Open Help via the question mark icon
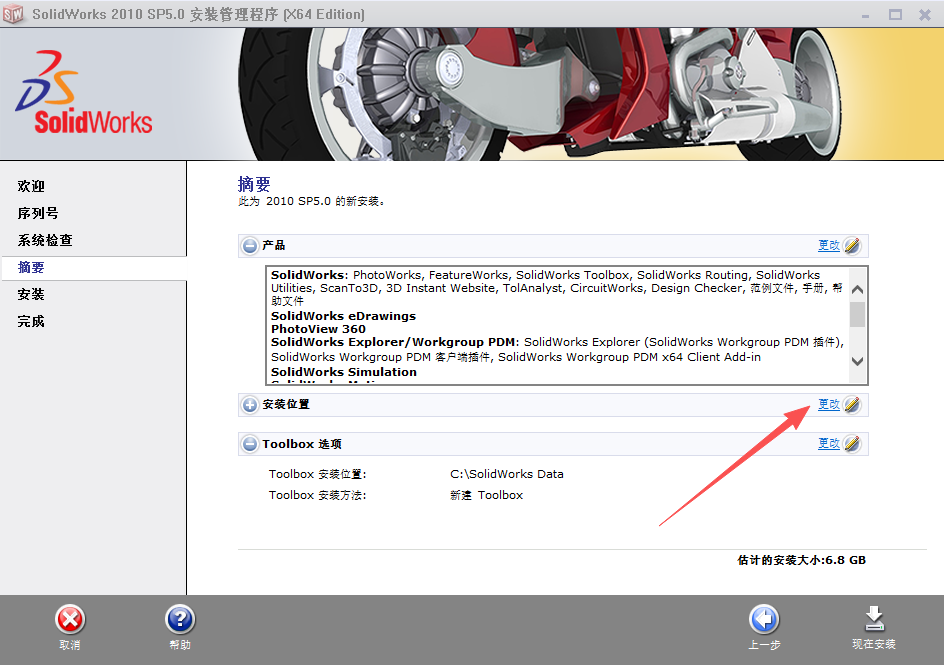This screenshot has width=944, height=665. [179, 619]
